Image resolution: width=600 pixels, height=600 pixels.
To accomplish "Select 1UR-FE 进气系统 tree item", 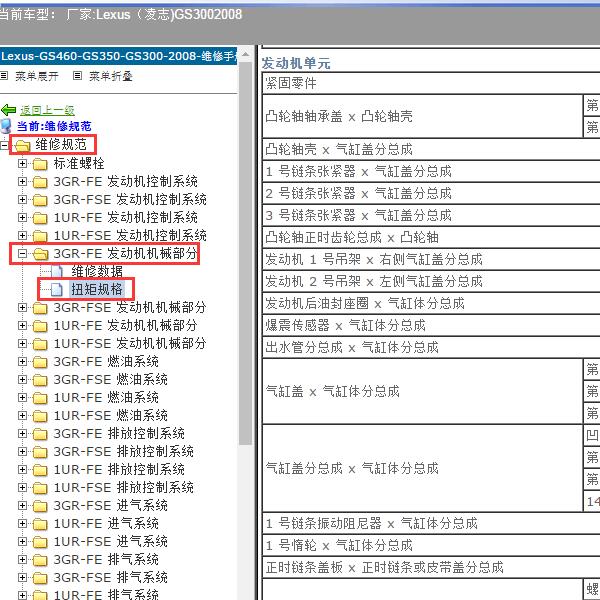I will click(106, 523).
